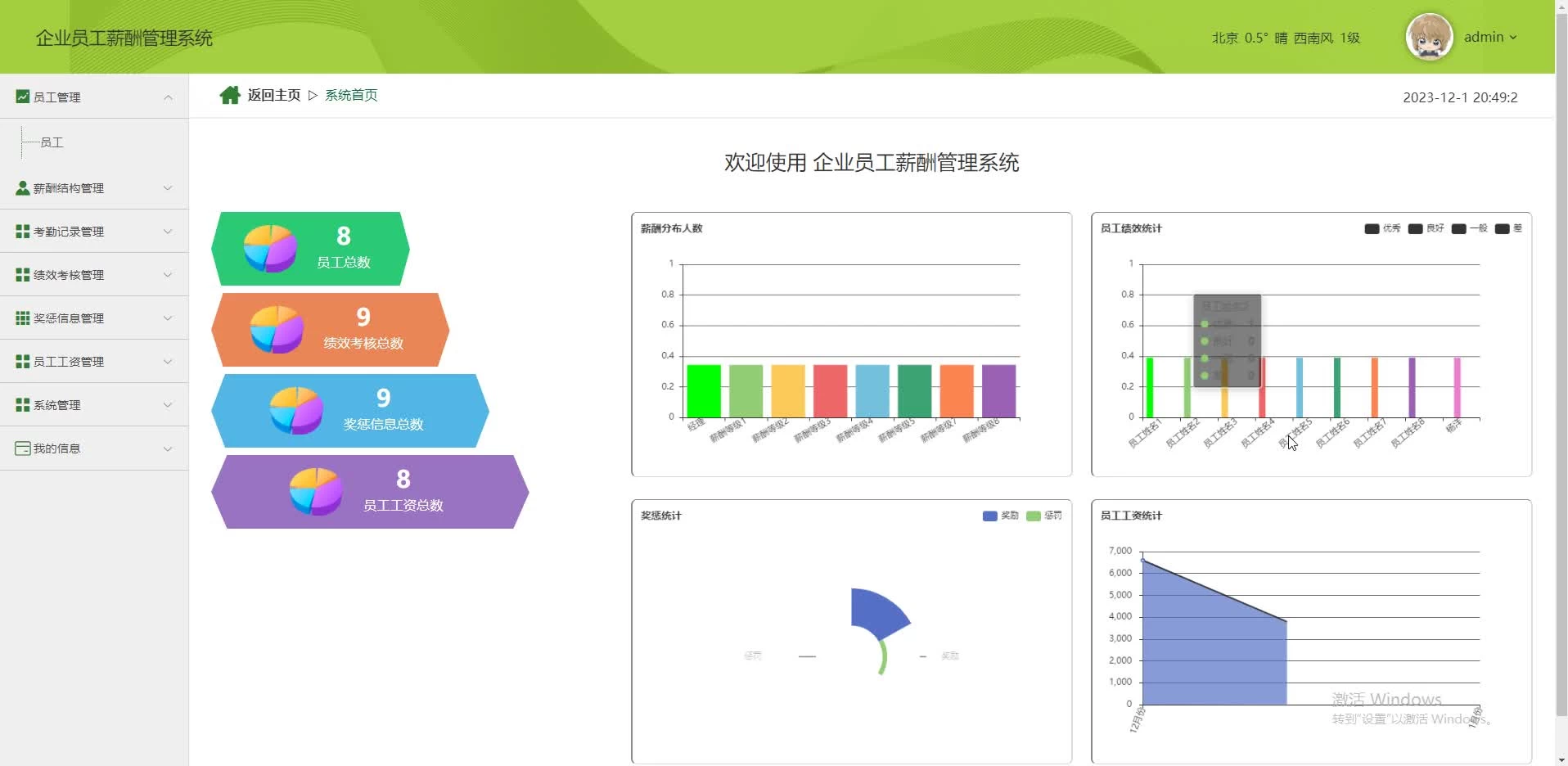This screenshot has height=766, width=1568.
Task: Click the 员工总数 card label
Action: coord(344,263)
